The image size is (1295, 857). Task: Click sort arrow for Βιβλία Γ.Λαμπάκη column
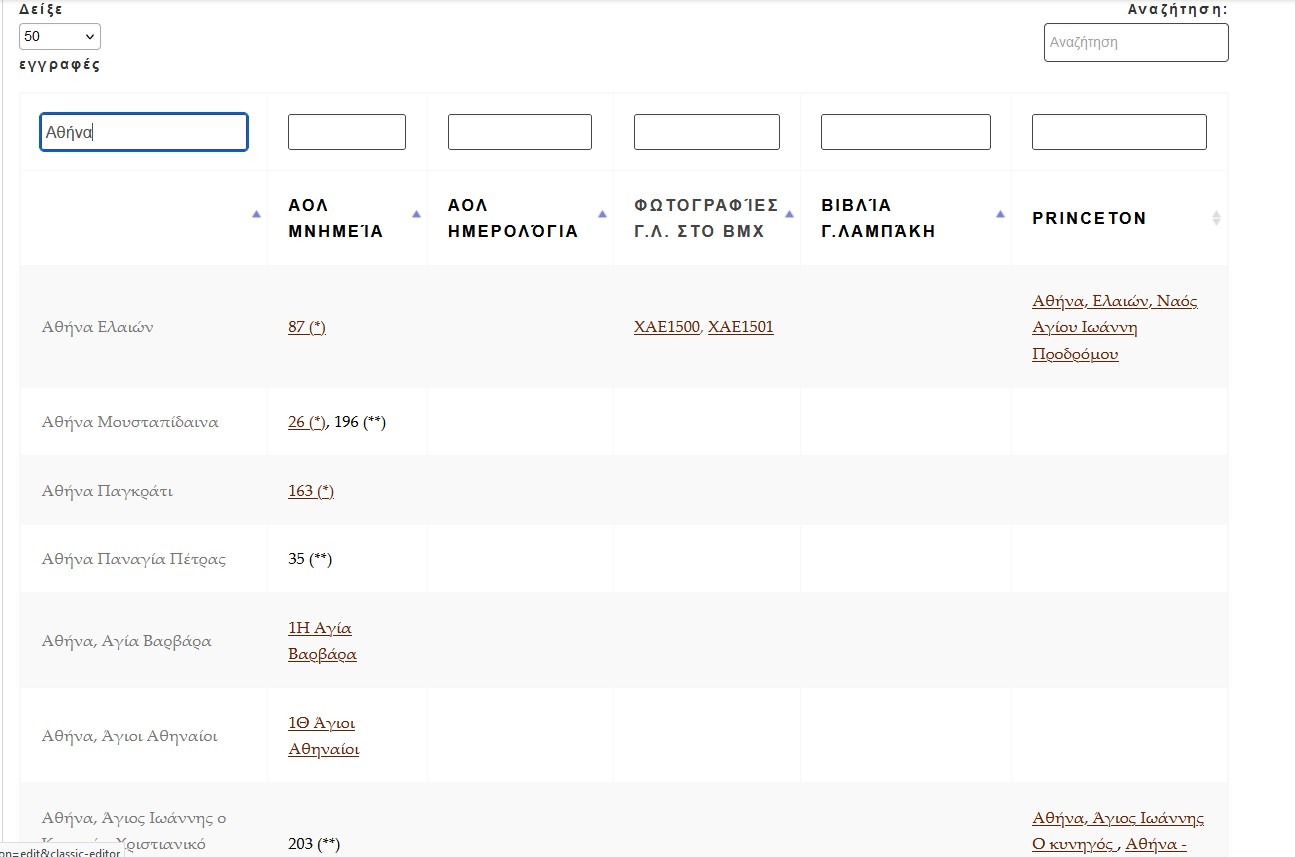[1000, 214]
